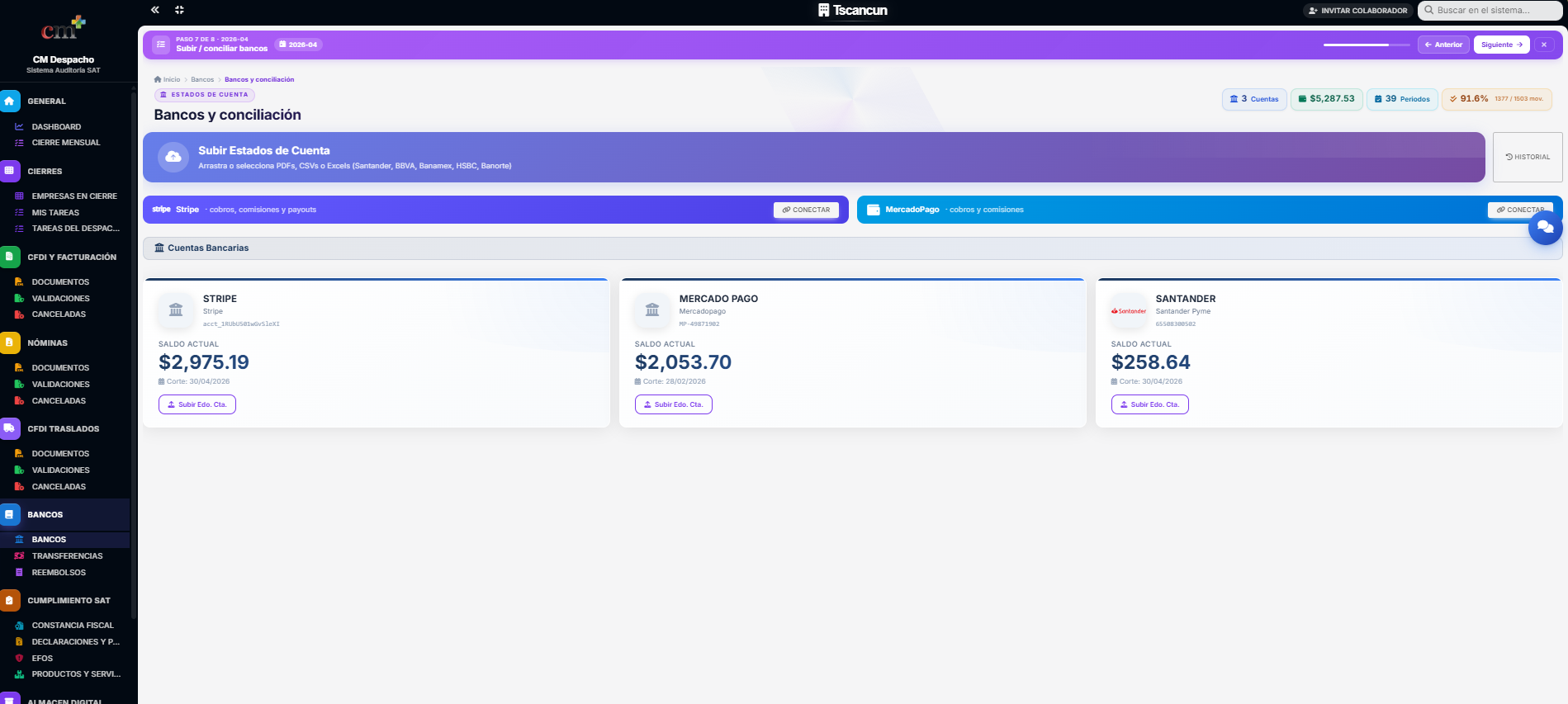Image resolution: width=1568 pixels, height=704 pixels.
Task: Open TRANSFERENCIAS under Bancos
Action: (67, 555)
